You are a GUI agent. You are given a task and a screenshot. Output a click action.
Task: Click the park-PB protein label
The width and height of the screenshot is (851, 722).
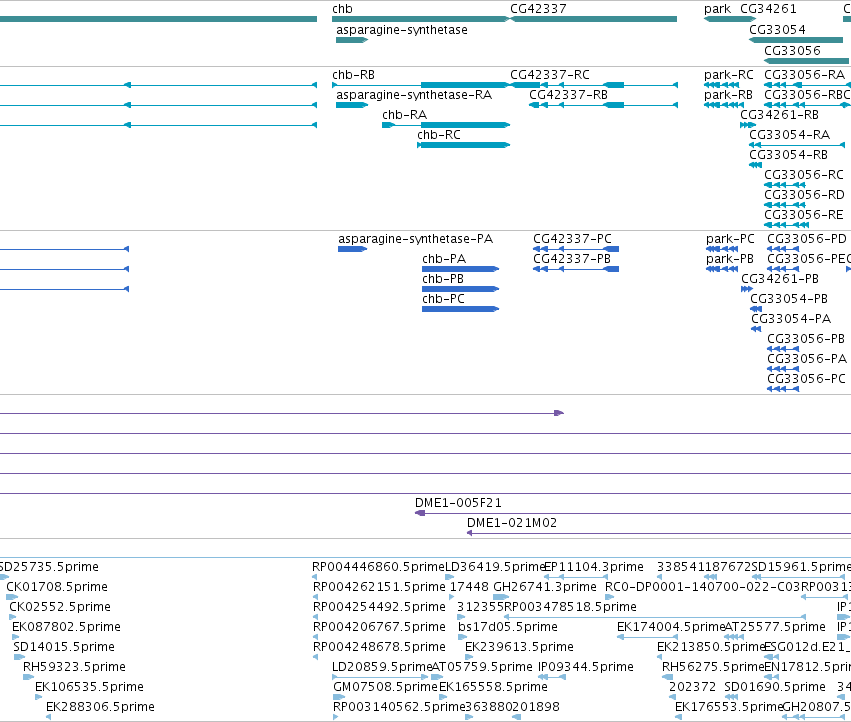[x=729, y=259]
